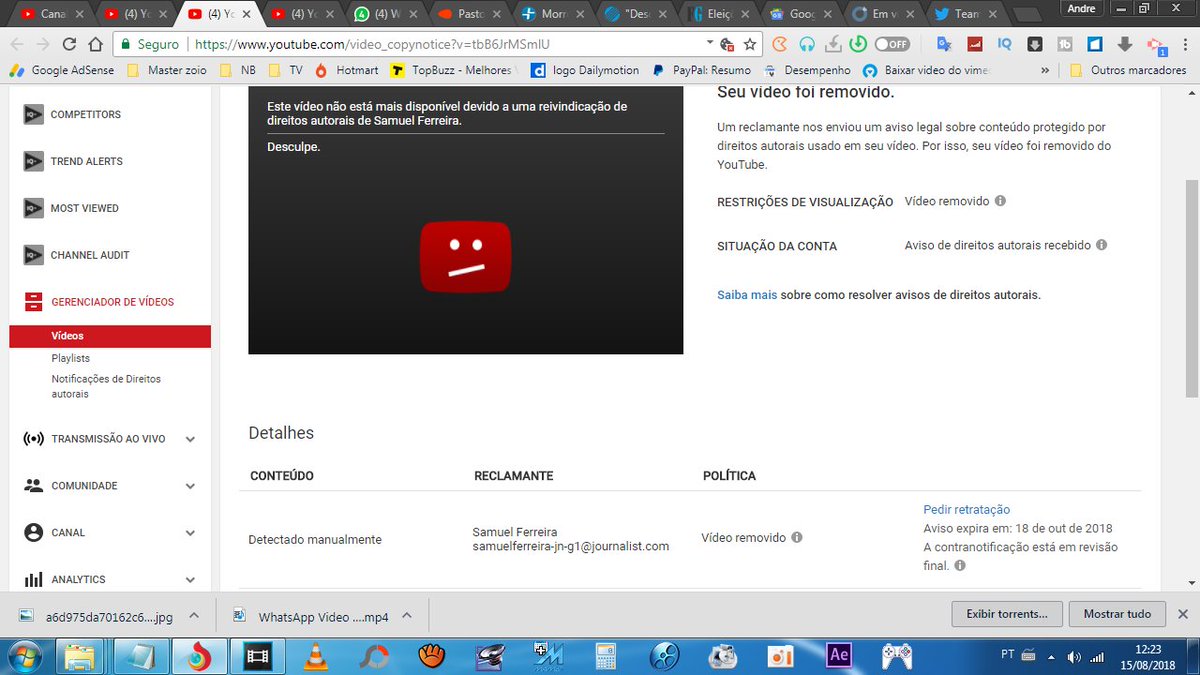The image size is (1200, 675).
Task: Click the green download extension icon
Action: (x=857, y=45)
